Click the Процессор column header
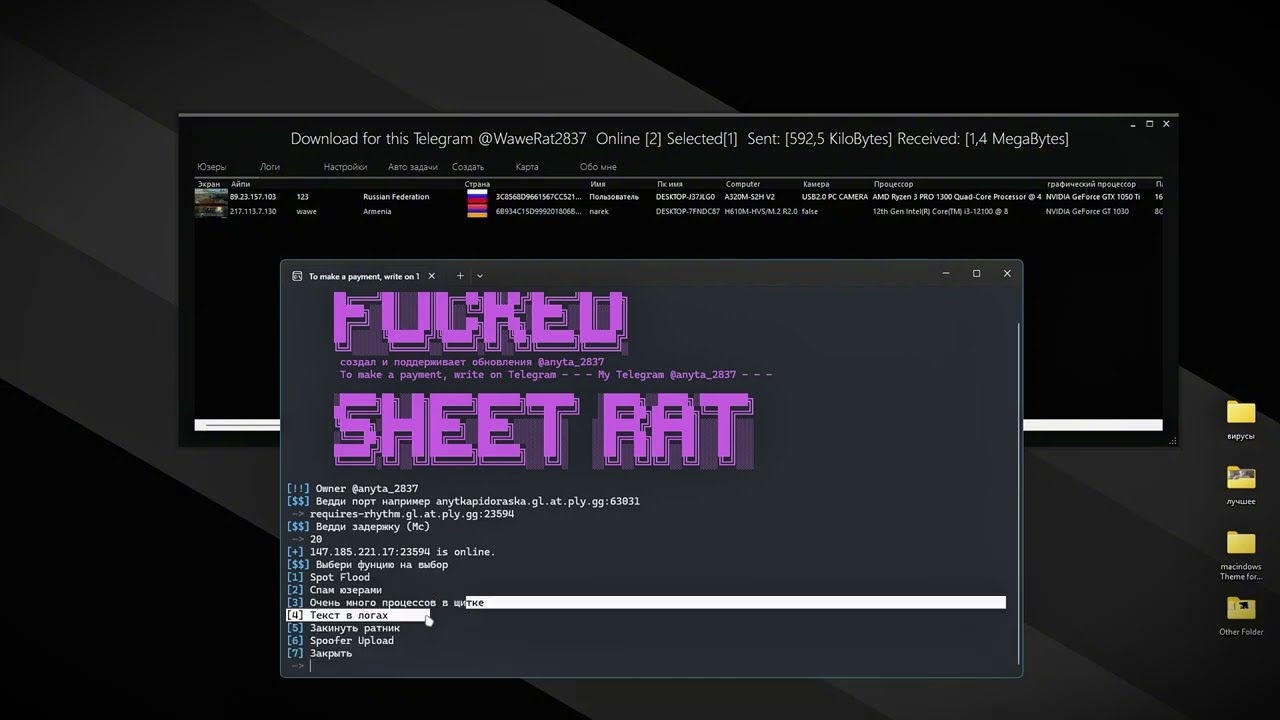Image resolution: width=1280 pixels, height=720 pixels. coord(893,184)
